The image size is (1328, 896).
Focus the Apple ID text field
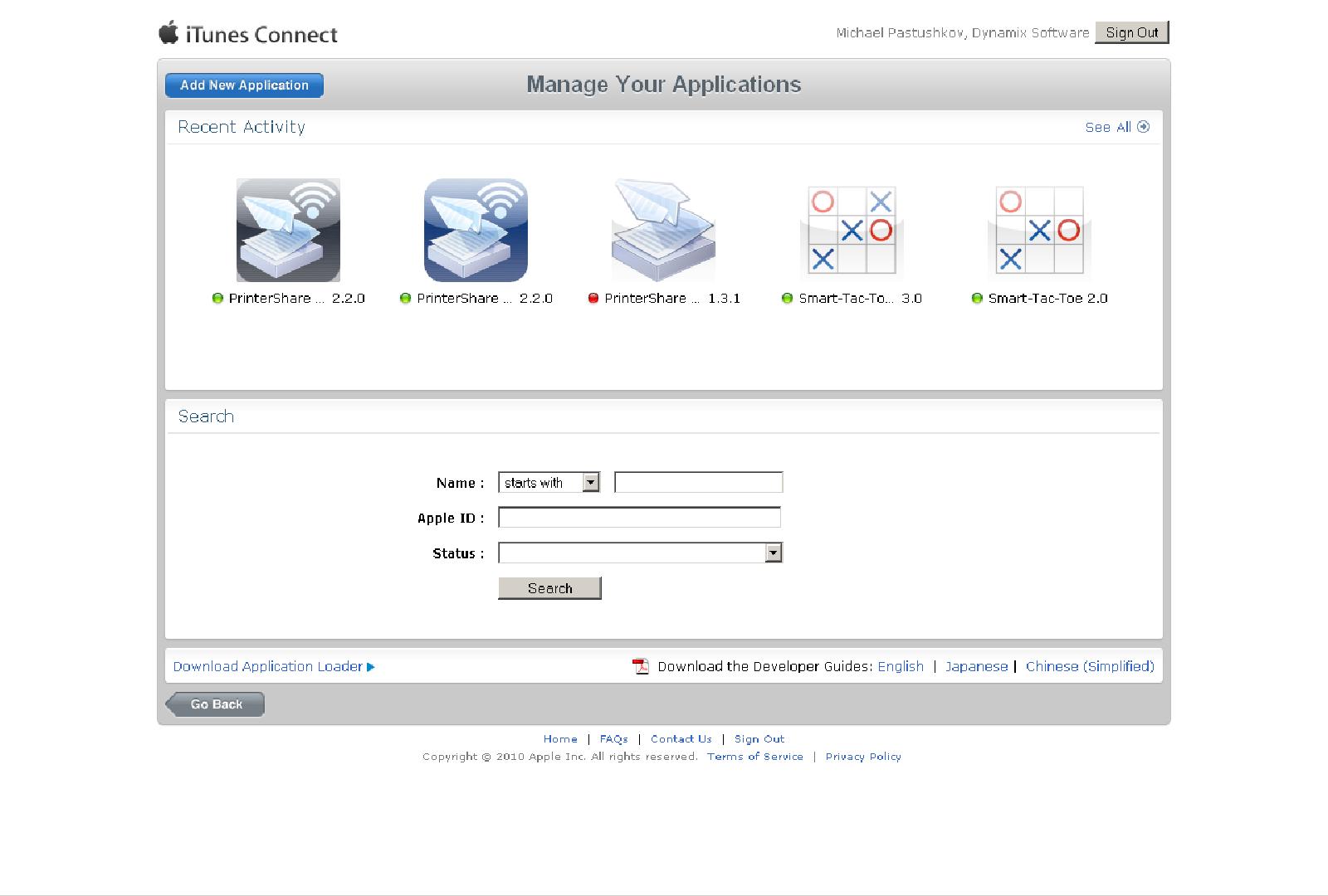point(639,518)
